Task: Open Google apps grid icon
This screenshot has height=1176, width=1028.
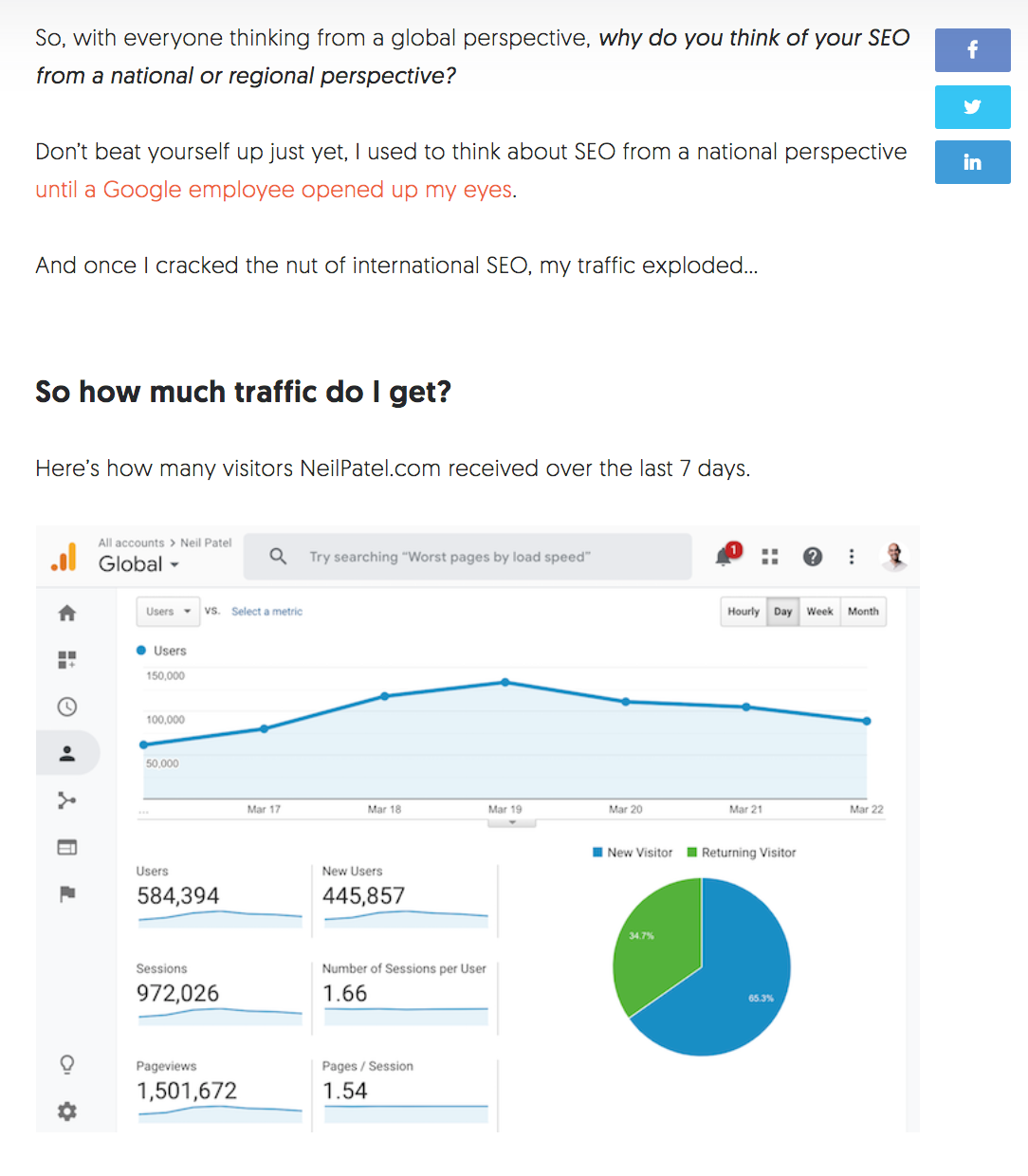Action: coord(770,557)
